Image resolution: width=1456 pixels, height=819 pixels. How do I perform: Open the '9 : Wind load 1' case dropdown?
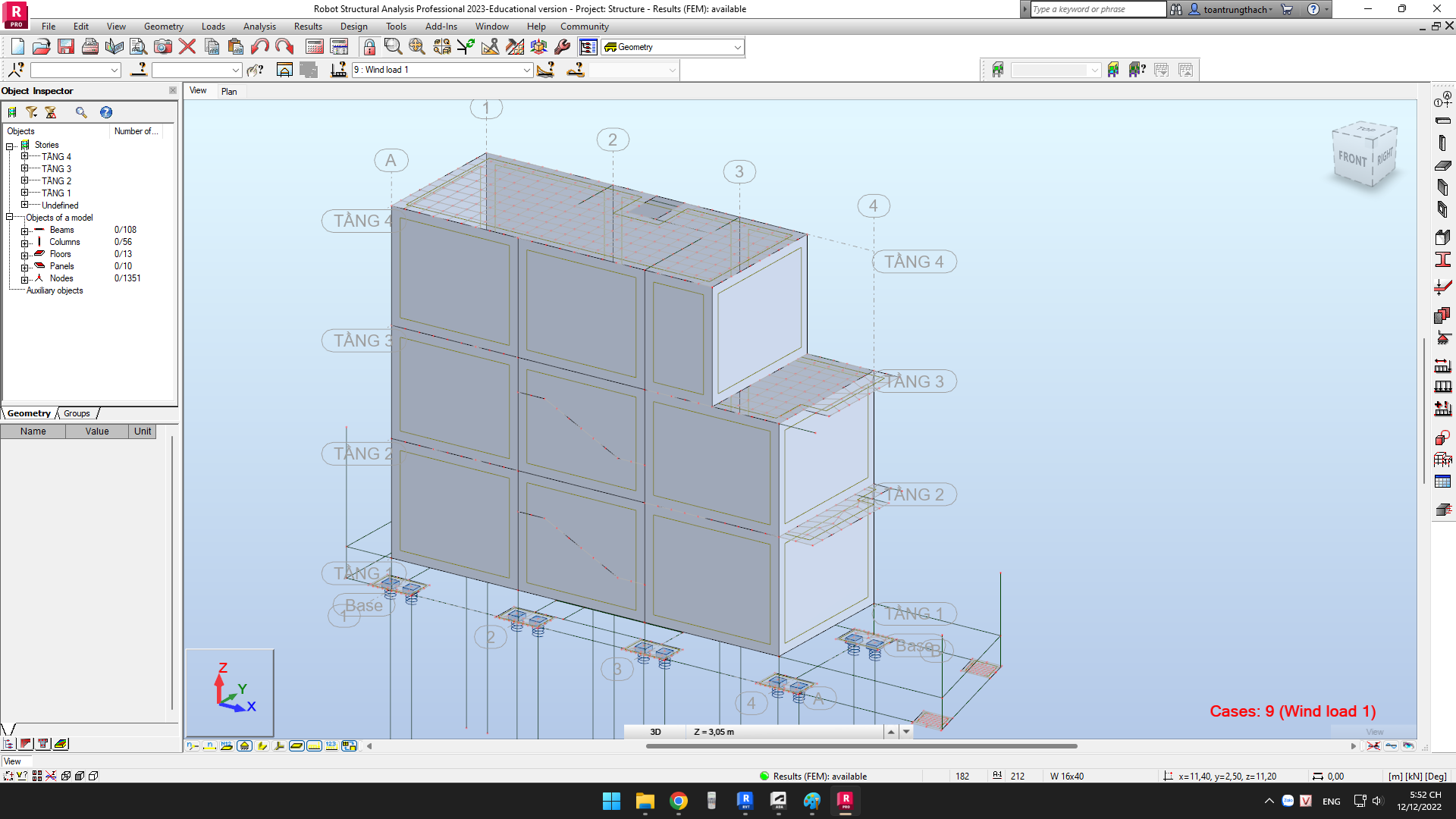point(528,70)
